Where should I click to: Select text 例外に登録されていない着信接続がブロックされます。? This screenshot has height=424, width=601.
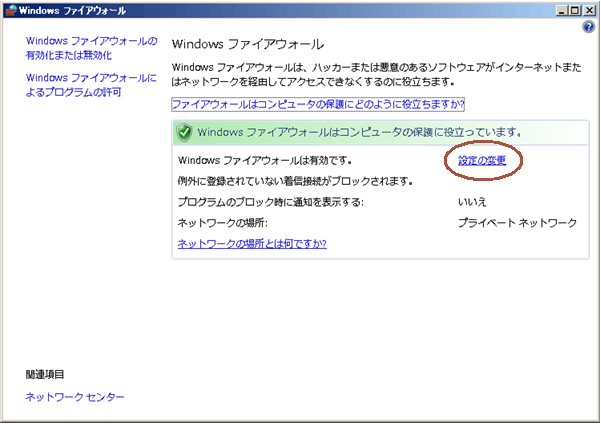tap(295, 181)
